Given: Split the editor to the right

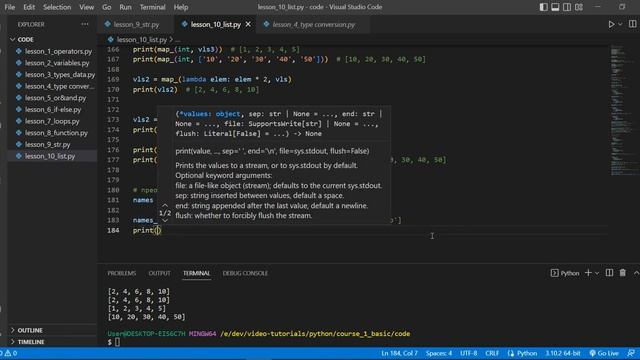Looking at the screenshot, I should tap(632, 24).
